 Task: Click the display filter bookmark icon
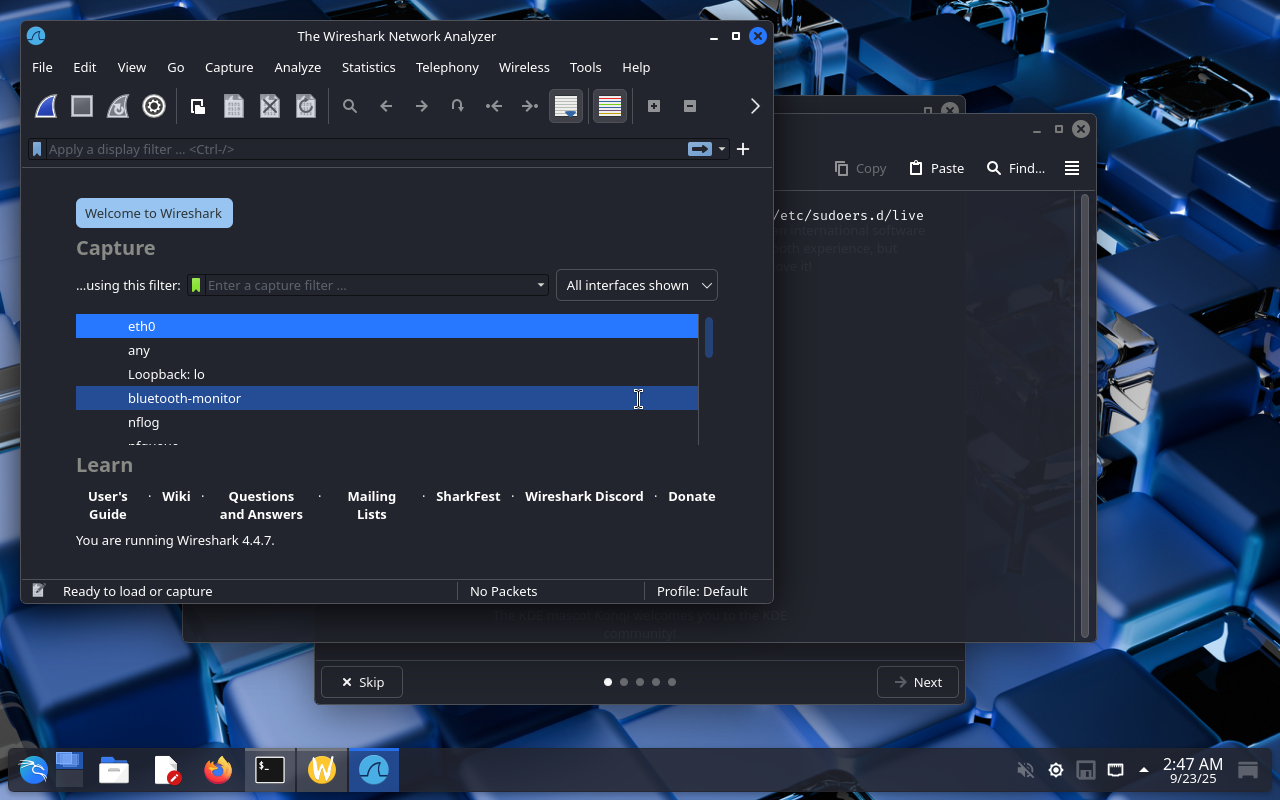(37, 149)
